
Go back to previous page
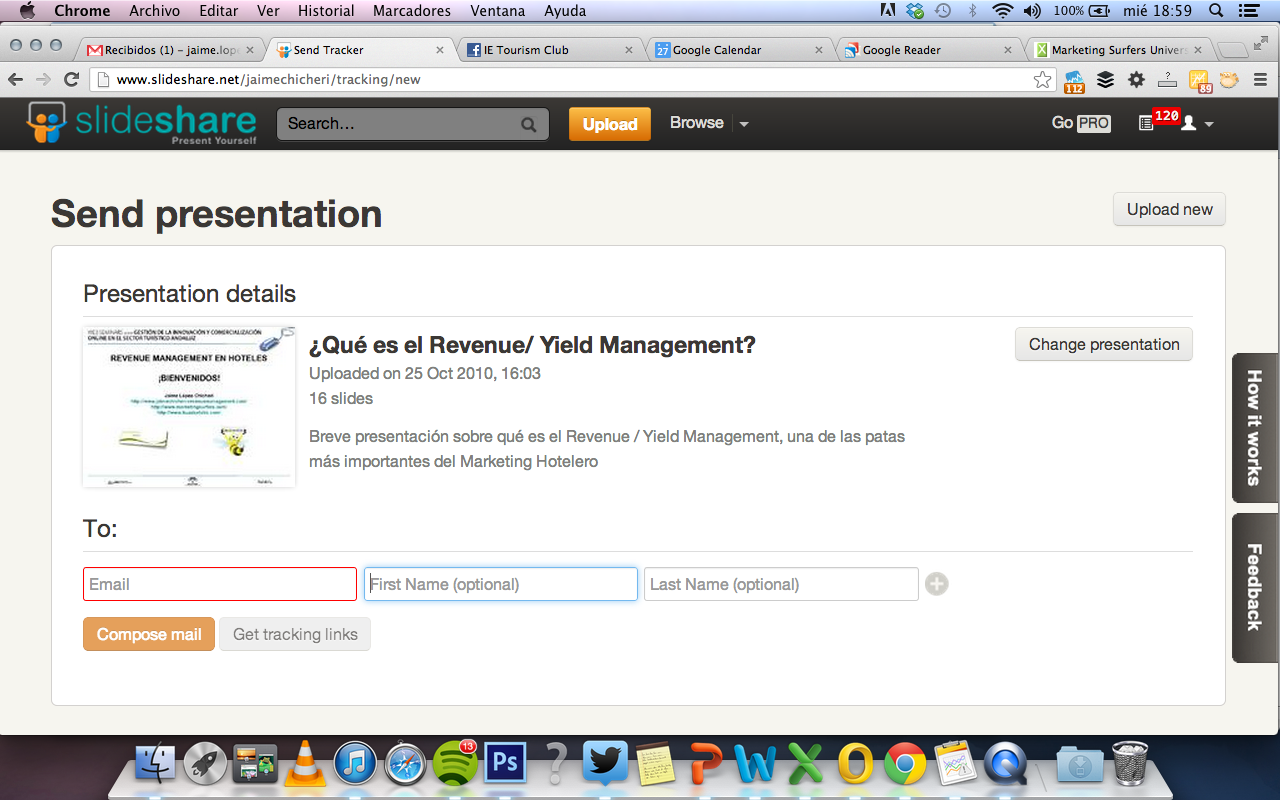click(x=15, y=79)
